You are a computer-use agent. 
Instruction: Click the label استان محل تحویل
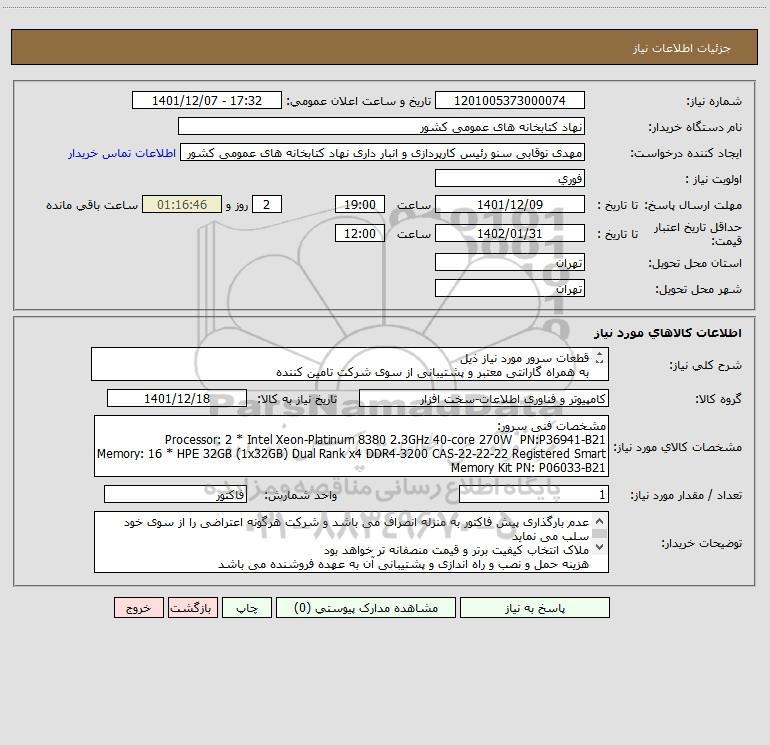point(695,264)
